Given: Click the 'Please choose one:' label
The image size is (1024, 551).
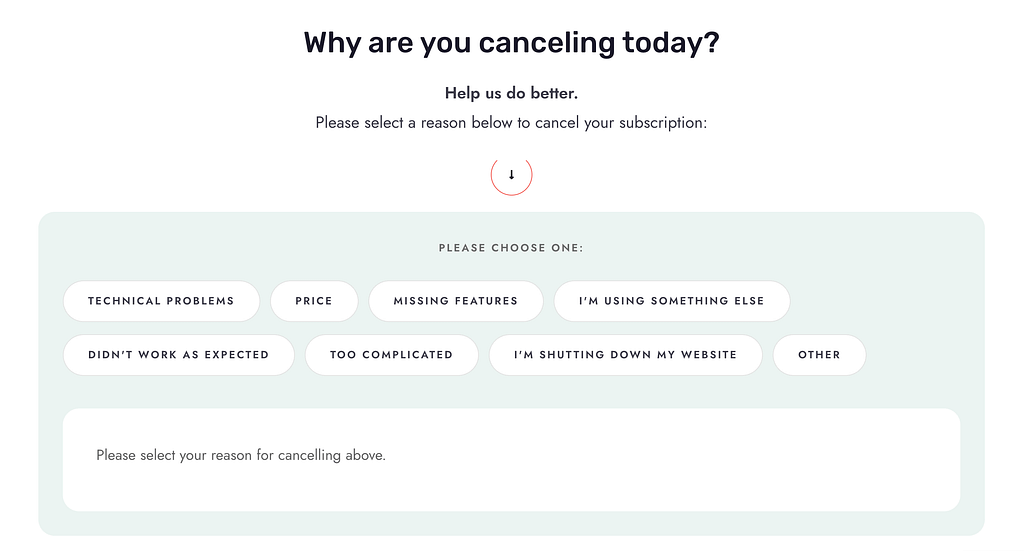Looking at the screenshot, I should click(511, 248).
